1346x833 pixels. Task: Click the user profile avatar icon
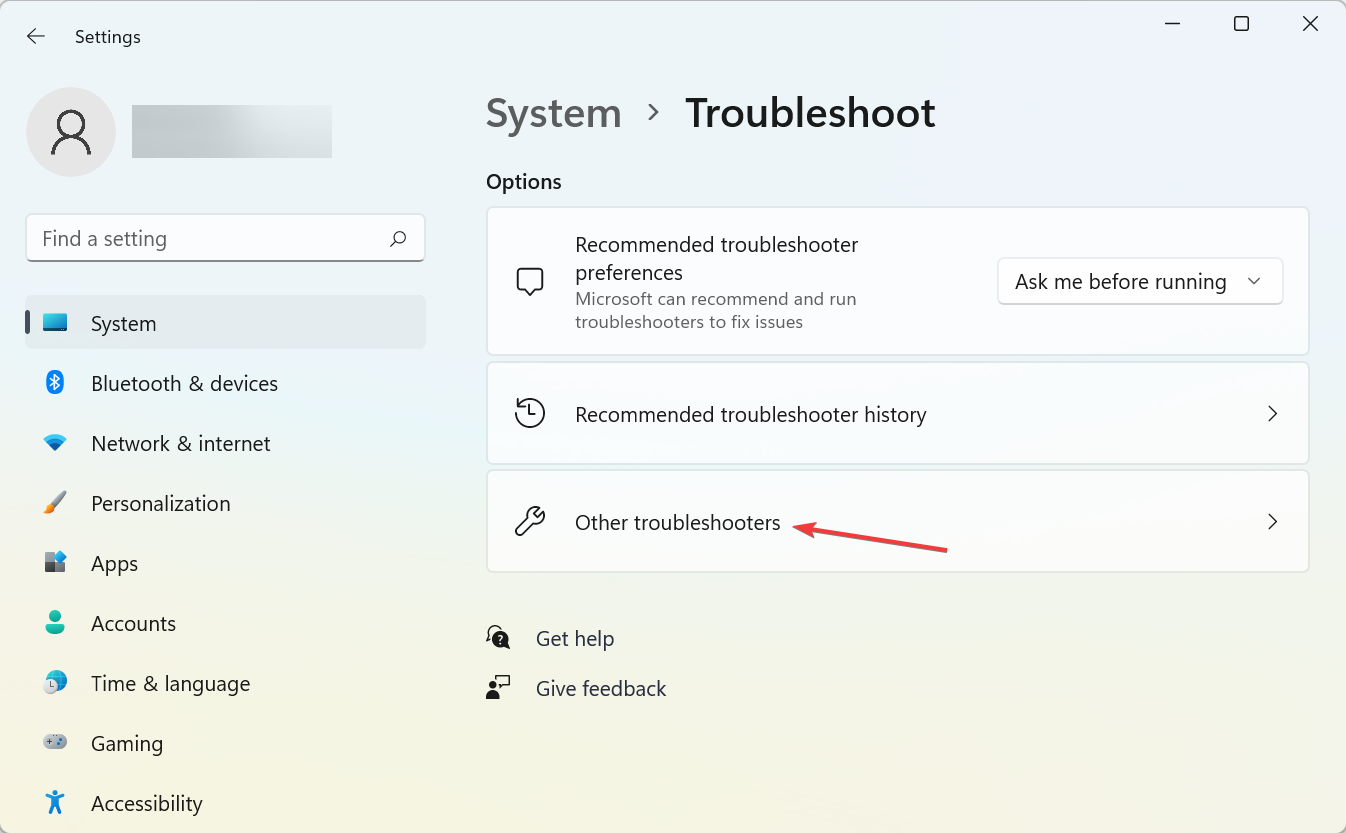[71, 132]
